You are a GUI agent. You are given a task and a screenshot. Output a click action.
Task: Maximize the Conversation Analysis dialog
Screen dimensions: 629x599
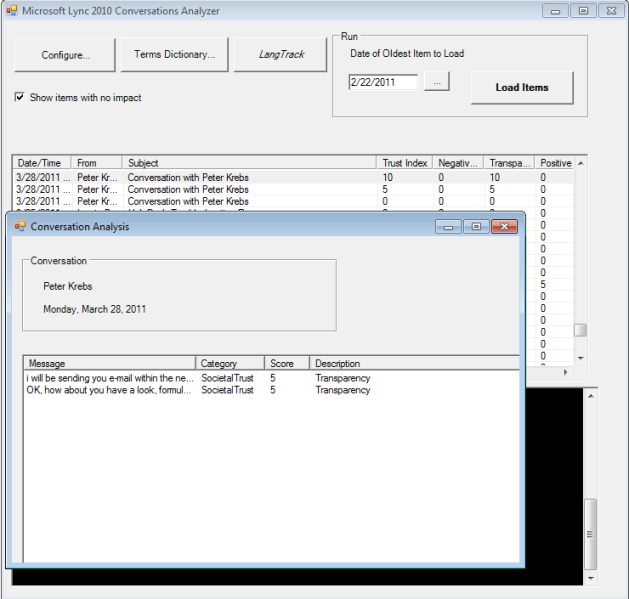coord(476,227)
